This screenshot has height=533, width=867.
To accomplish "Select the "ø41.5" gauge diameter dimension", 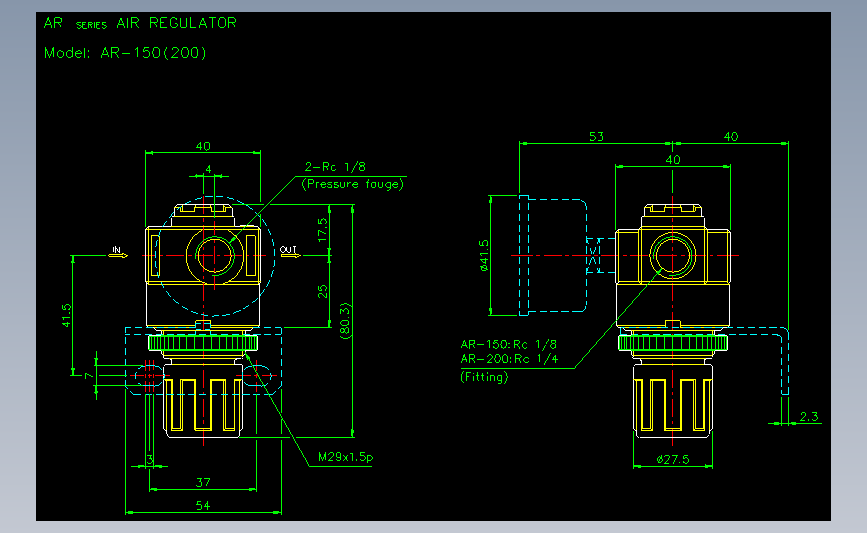I will click(484, 255).
